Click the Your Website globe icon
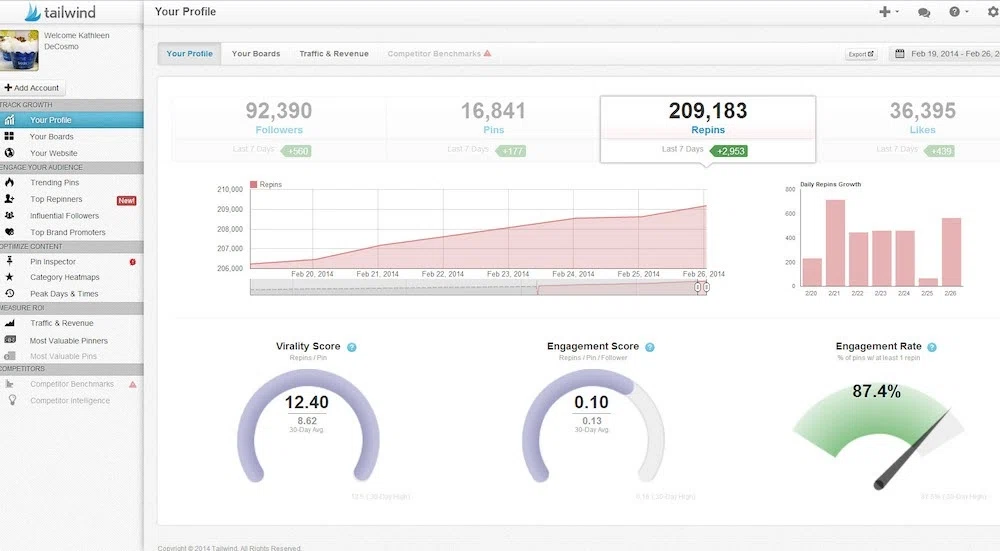The width and height of the screenshot is (1000, 551). (9, 153)
